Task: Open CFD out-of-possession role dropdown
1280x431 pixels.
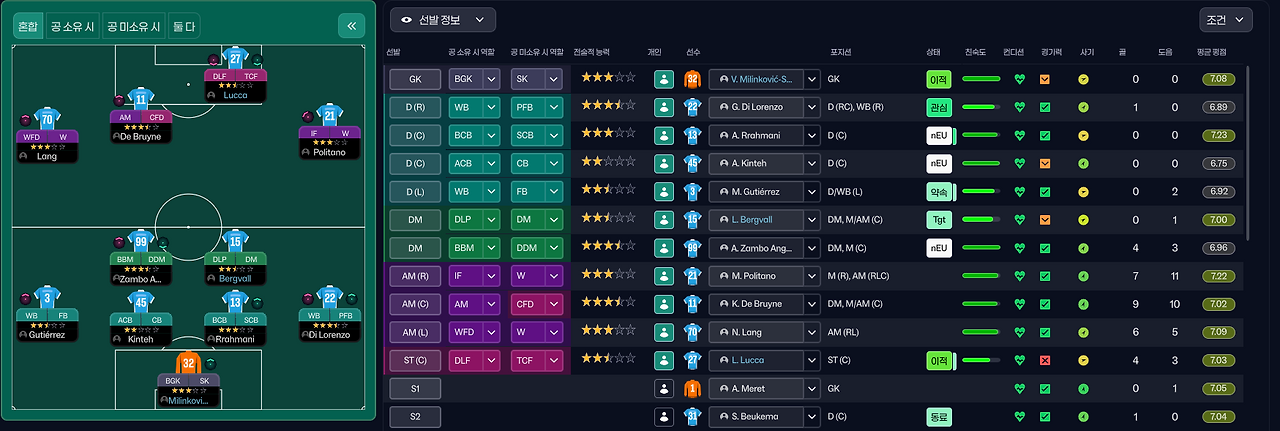Action: tap(553, 303)
